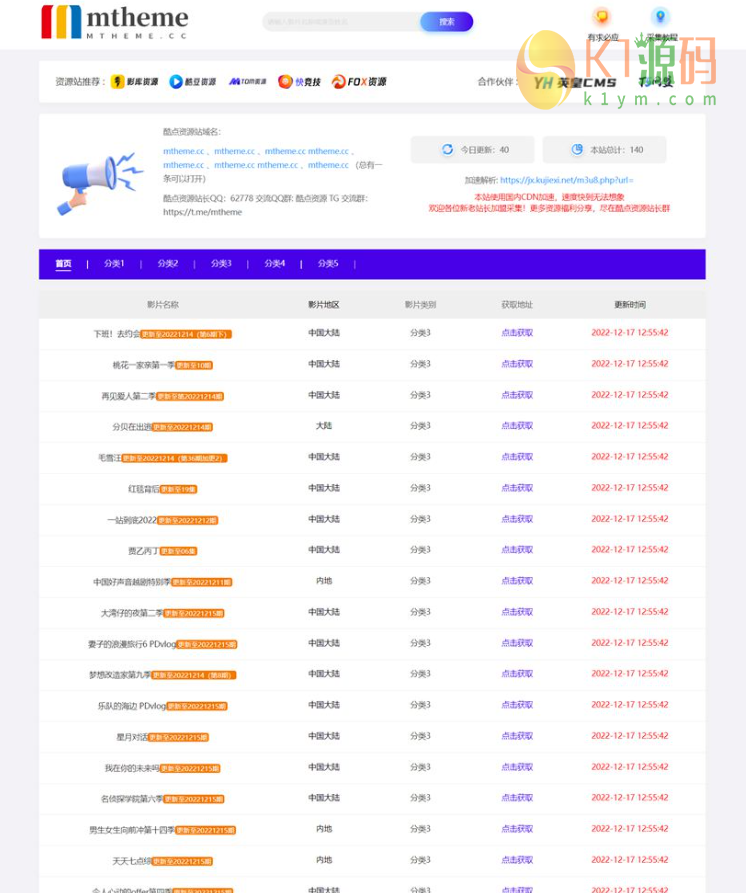This screenshot has width=746, height=893.
Task: Open the 红毯背后 title
Action: point(144,489)
